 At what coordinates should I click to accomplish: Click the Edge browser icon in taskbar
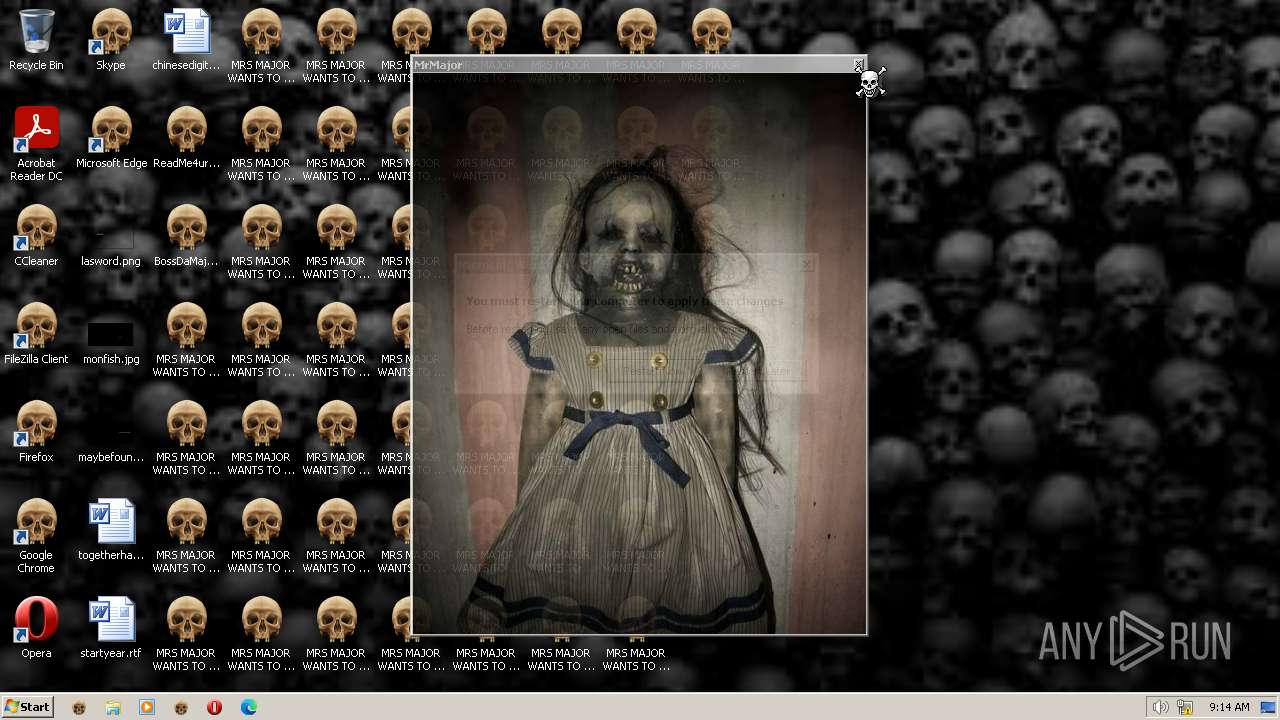tap(249, 707)
